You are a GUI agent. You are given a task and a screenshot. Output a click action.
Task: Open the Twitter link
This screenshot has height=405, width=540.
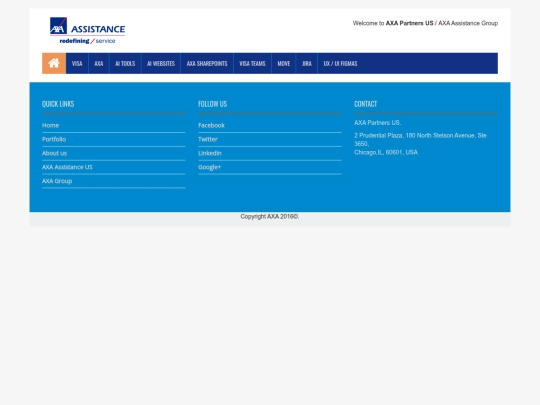coord(208,139)
